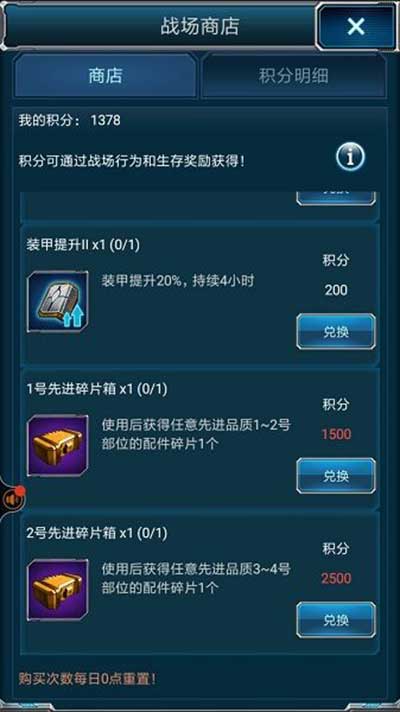
Task: Click 兑换 for 1号先进碎片箱
Action: coord(336,475)
